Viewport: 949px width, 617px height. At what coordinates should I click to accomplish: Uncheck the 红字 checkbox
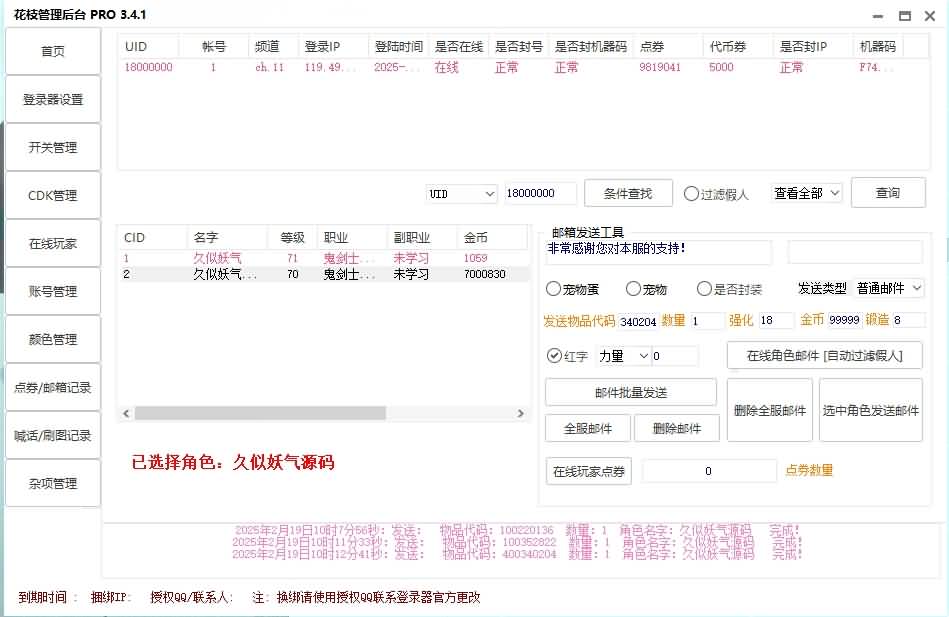[553, 353]
